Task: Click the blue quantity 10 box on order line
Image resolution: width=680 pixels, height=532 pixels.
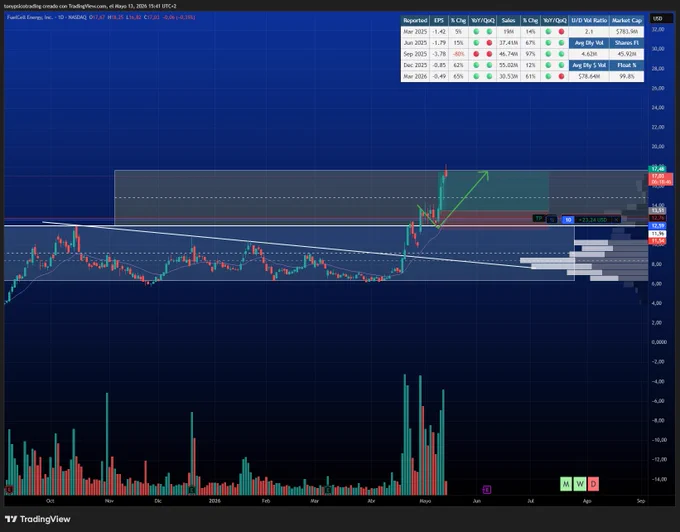Action: (568, 220)
